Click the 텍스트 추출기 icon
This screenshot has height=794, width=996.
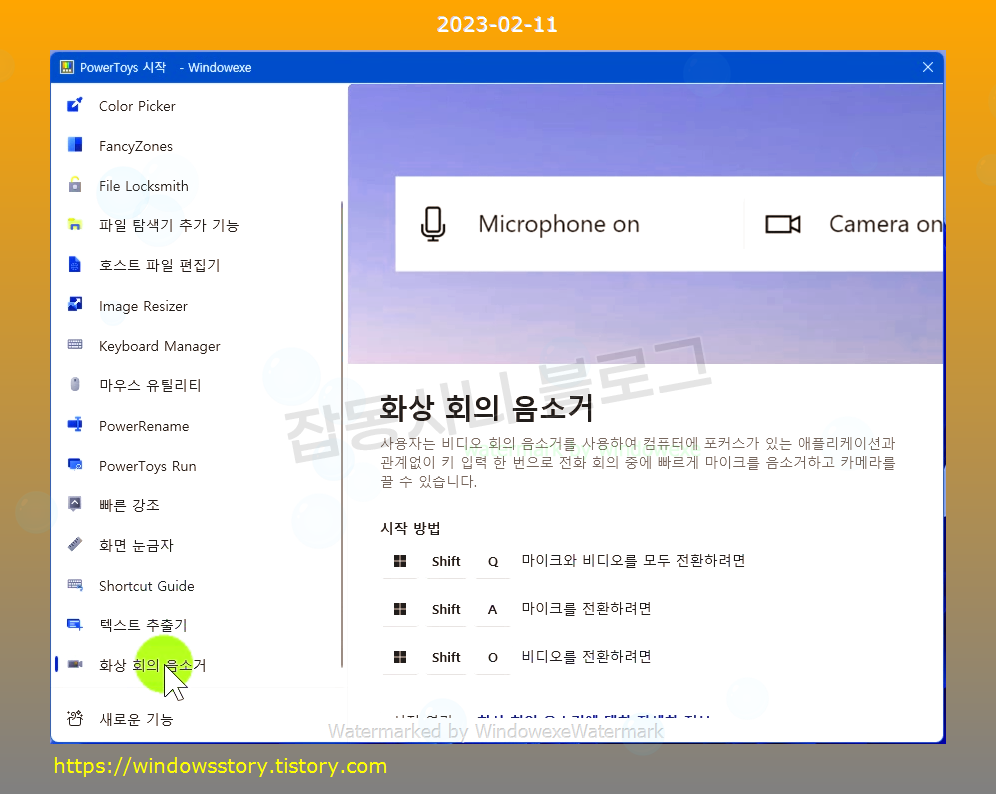tap(75, 624)
